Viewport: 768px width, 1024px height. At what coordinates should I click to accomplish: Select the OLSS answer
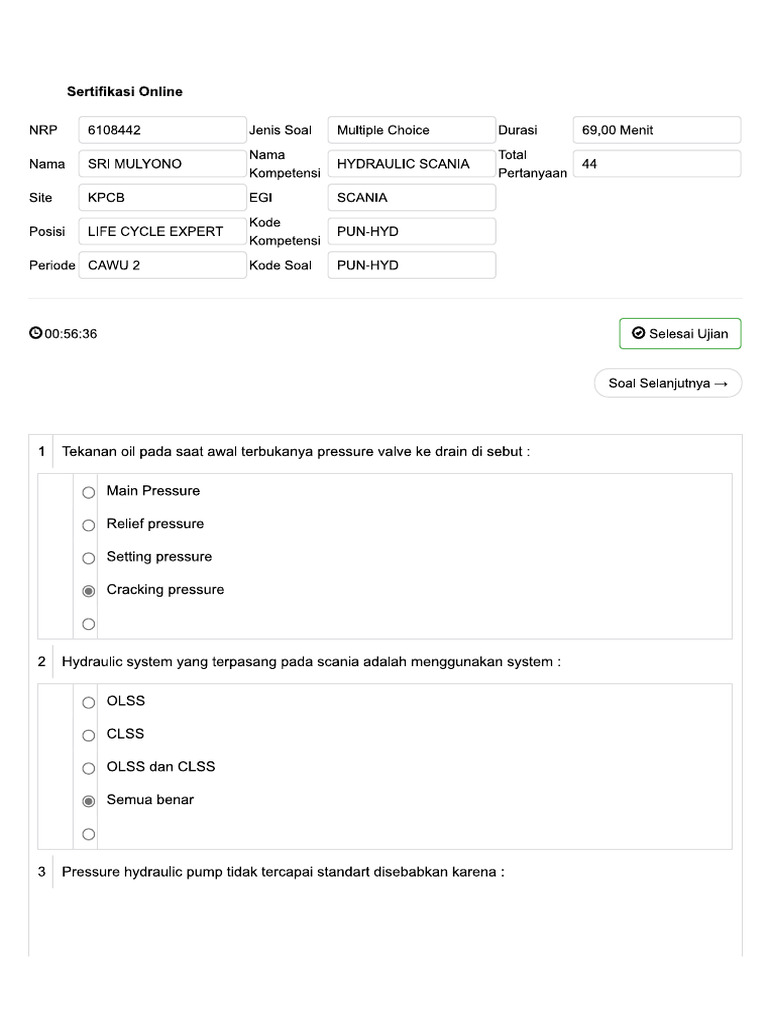(x=89, y=702)
